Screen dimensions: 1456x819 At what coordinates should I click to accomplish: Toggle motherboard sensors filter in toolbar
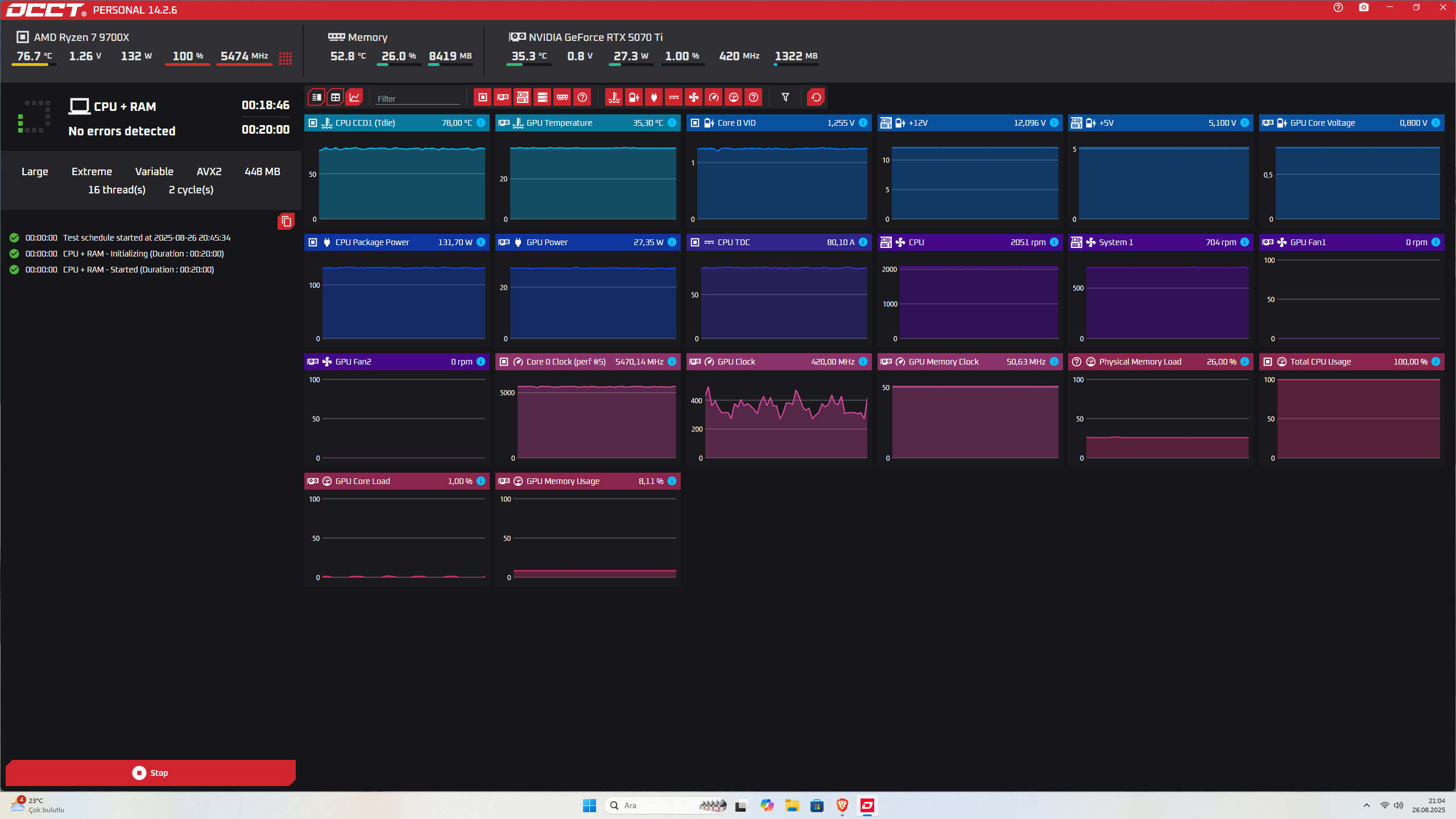click(x=523, y=97)
